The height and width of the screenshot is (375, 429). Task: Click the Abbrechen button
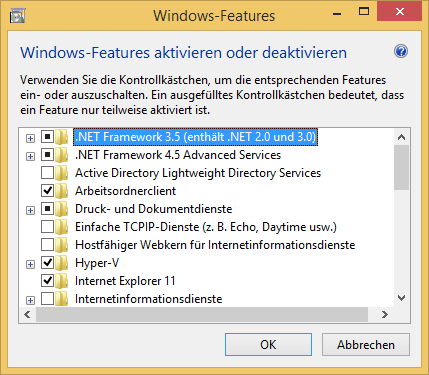tap(366, 344)
